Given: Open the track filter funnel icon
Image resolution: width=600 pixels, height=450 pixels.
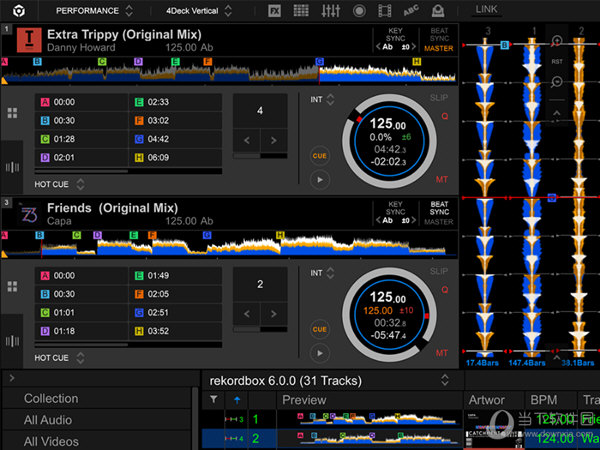Looking at the screenshot, I should coord(214,400).
